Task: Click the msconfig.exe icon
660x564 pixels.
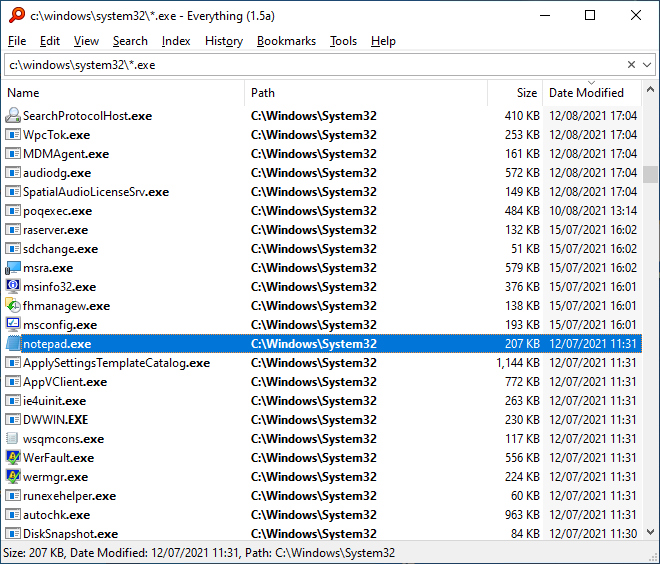Action: pos(13,325)
